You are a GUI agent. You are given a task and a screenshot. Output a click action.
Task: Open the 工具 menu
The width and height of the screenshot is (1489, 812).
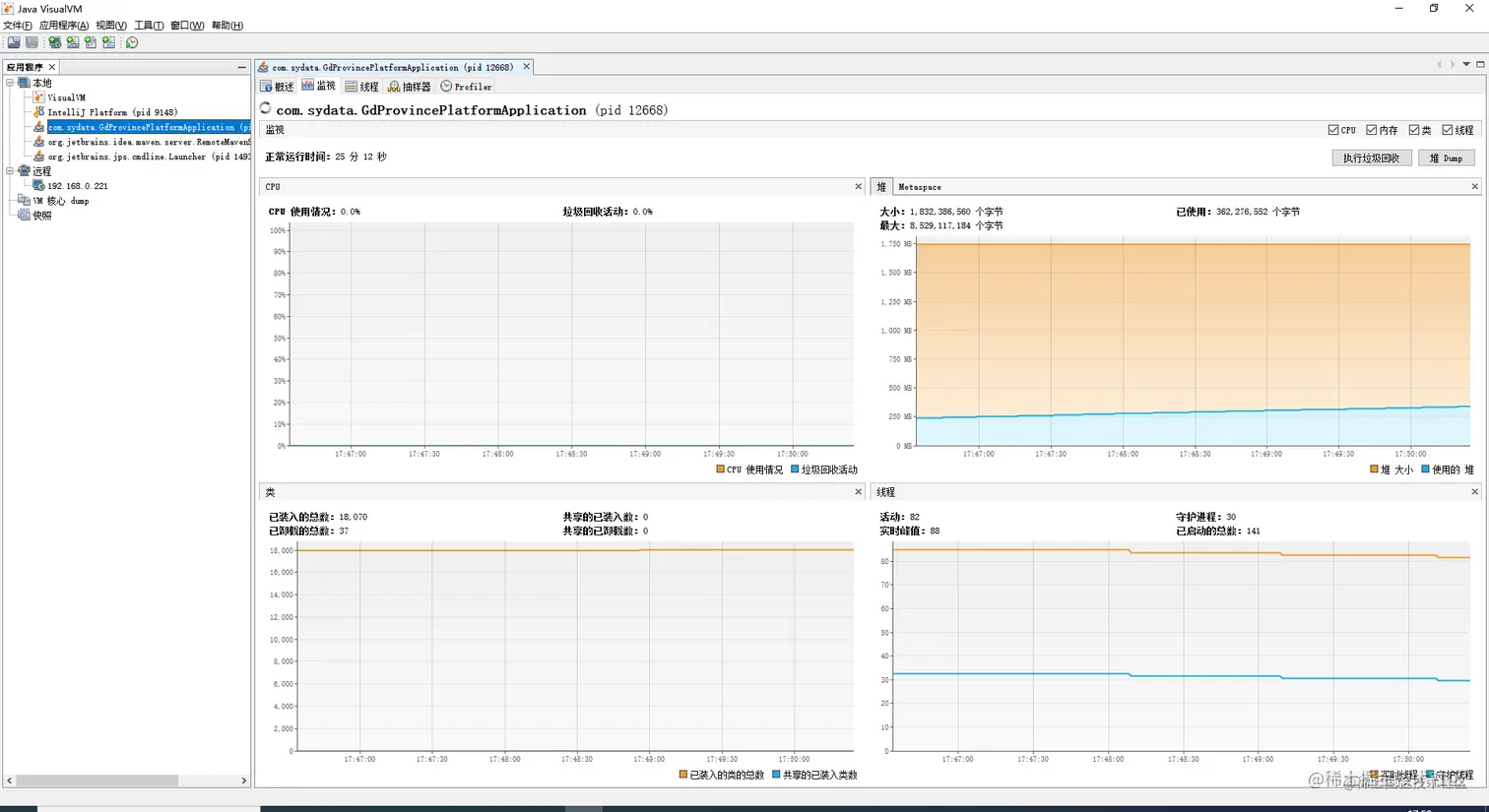pyautogui.click(x=149, y=26)
